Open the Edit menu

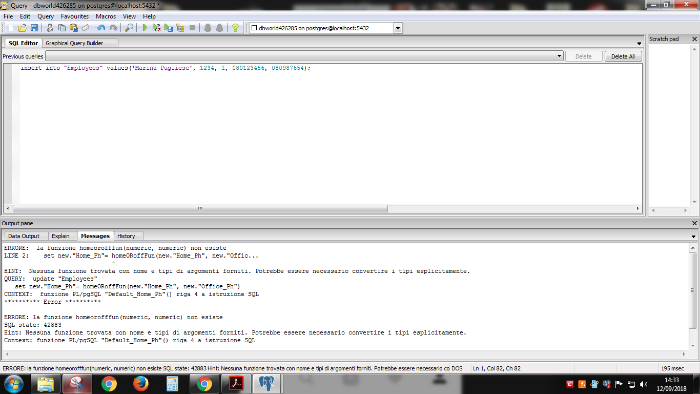click(25, 16)
